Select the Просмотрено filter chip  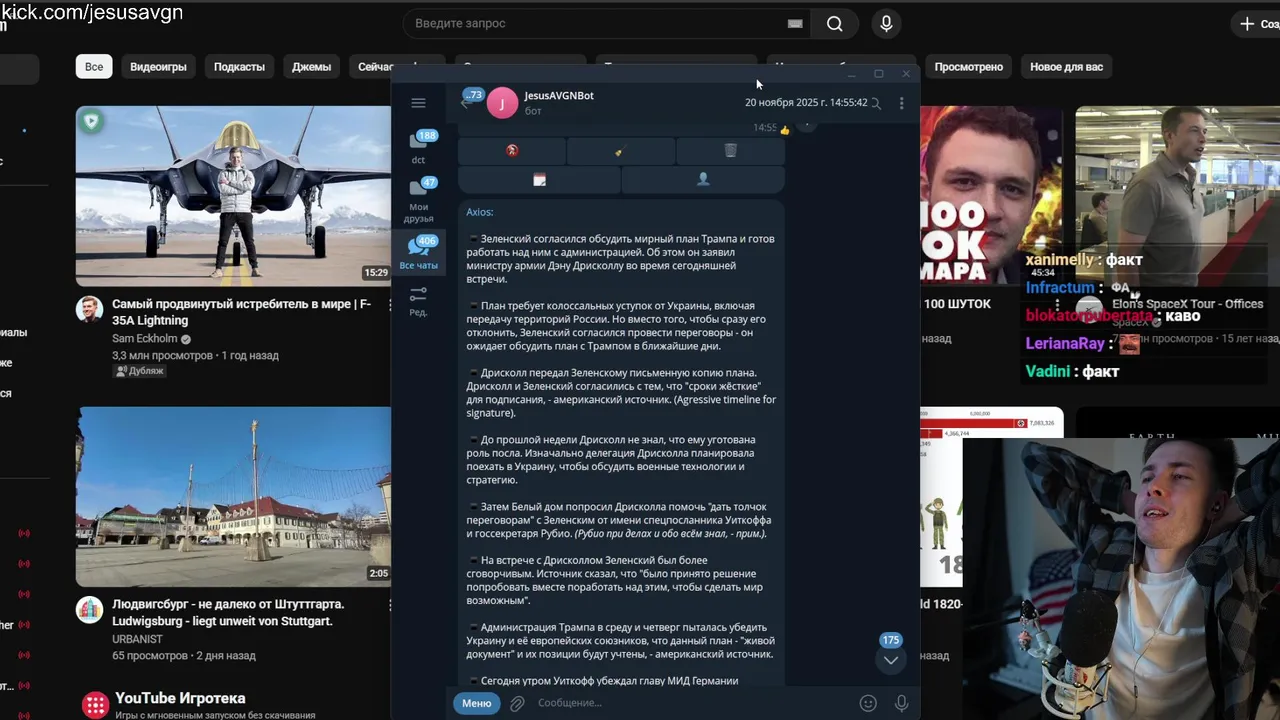pos(968,67)
